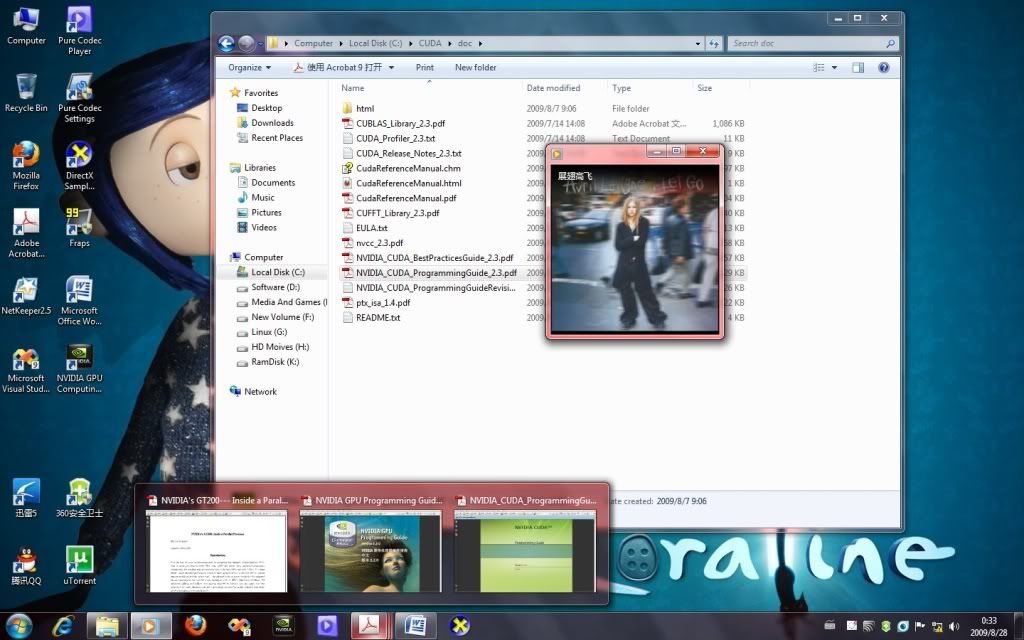The image size is (1024, 640).
Task: Toggle the Explorer preview pane icon
Action: pyautogui.click(x=858, y=68)
